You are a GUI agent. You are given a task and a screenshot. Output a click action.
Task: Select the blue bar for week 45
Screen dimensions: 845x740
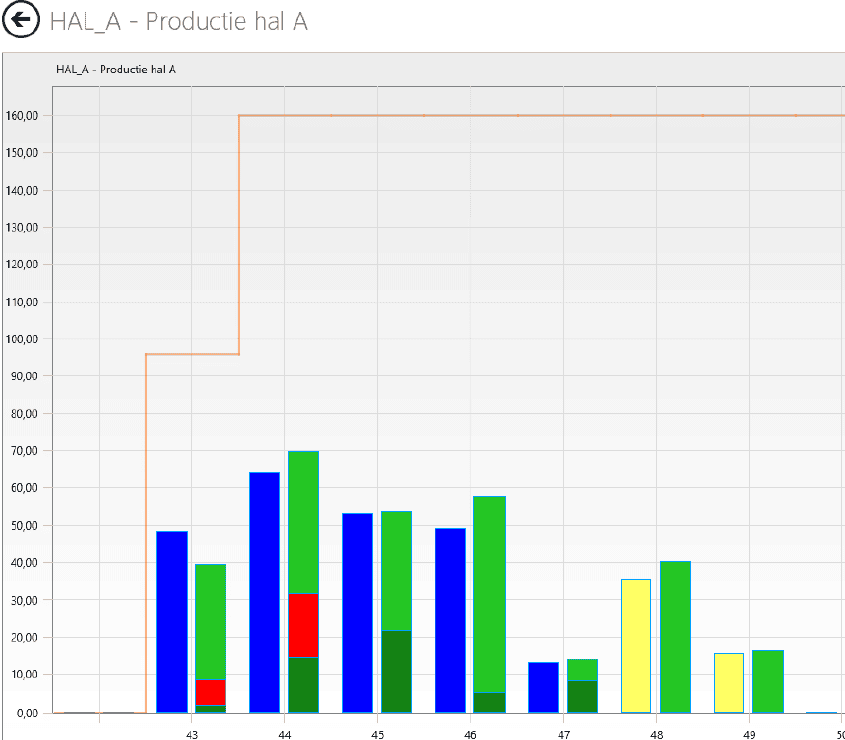pos(357,612)
